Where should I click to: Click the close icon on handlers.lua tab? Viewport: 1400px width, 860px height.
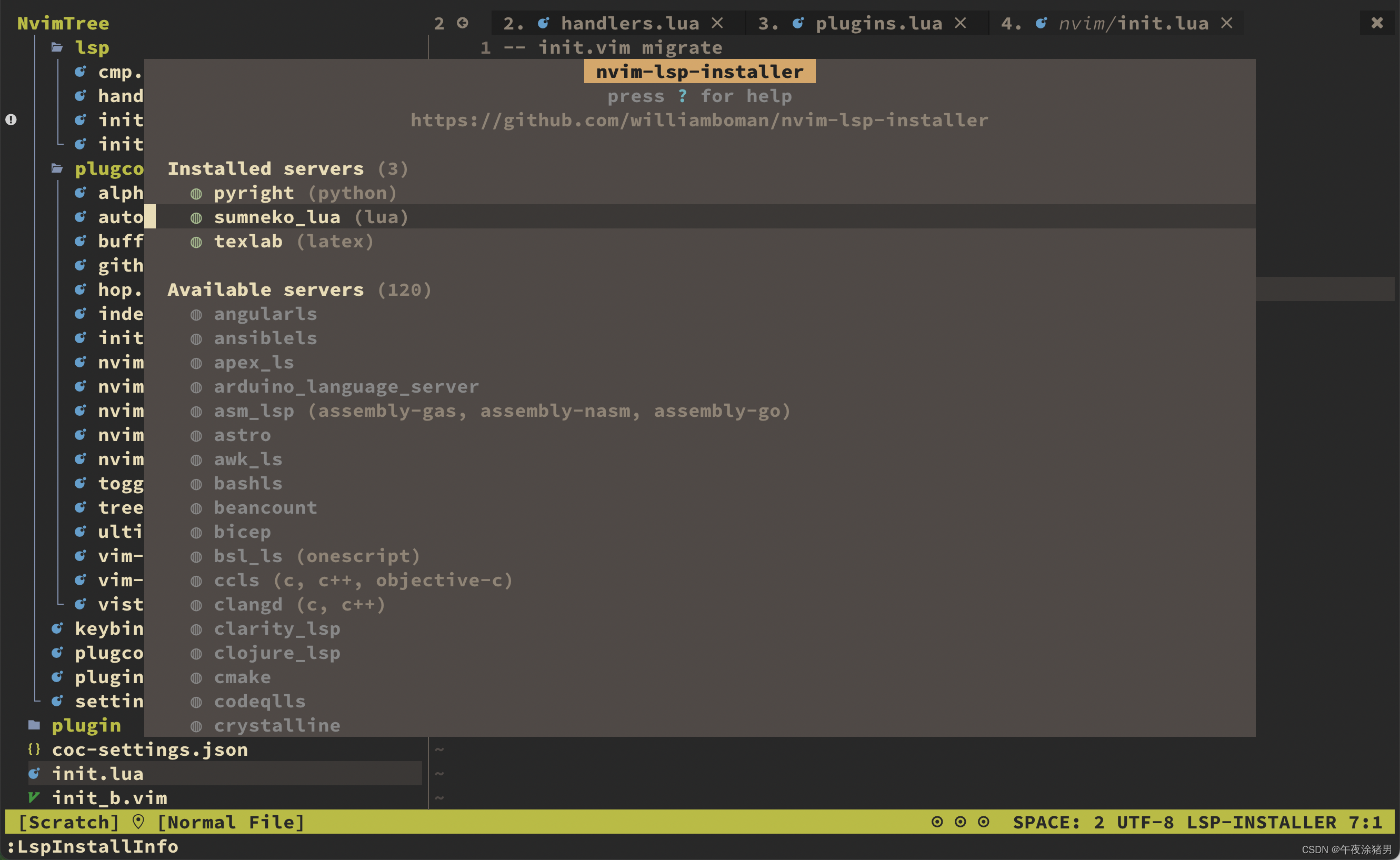point(717,23)
